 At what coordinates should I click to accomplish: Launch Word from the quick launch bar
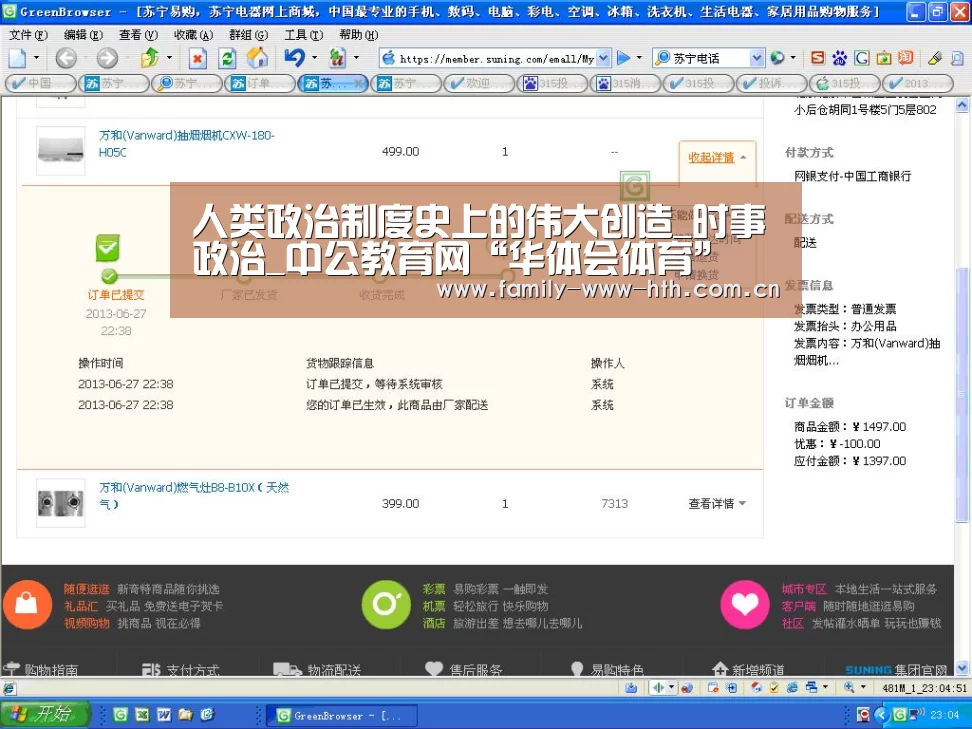tap(164, 715)
